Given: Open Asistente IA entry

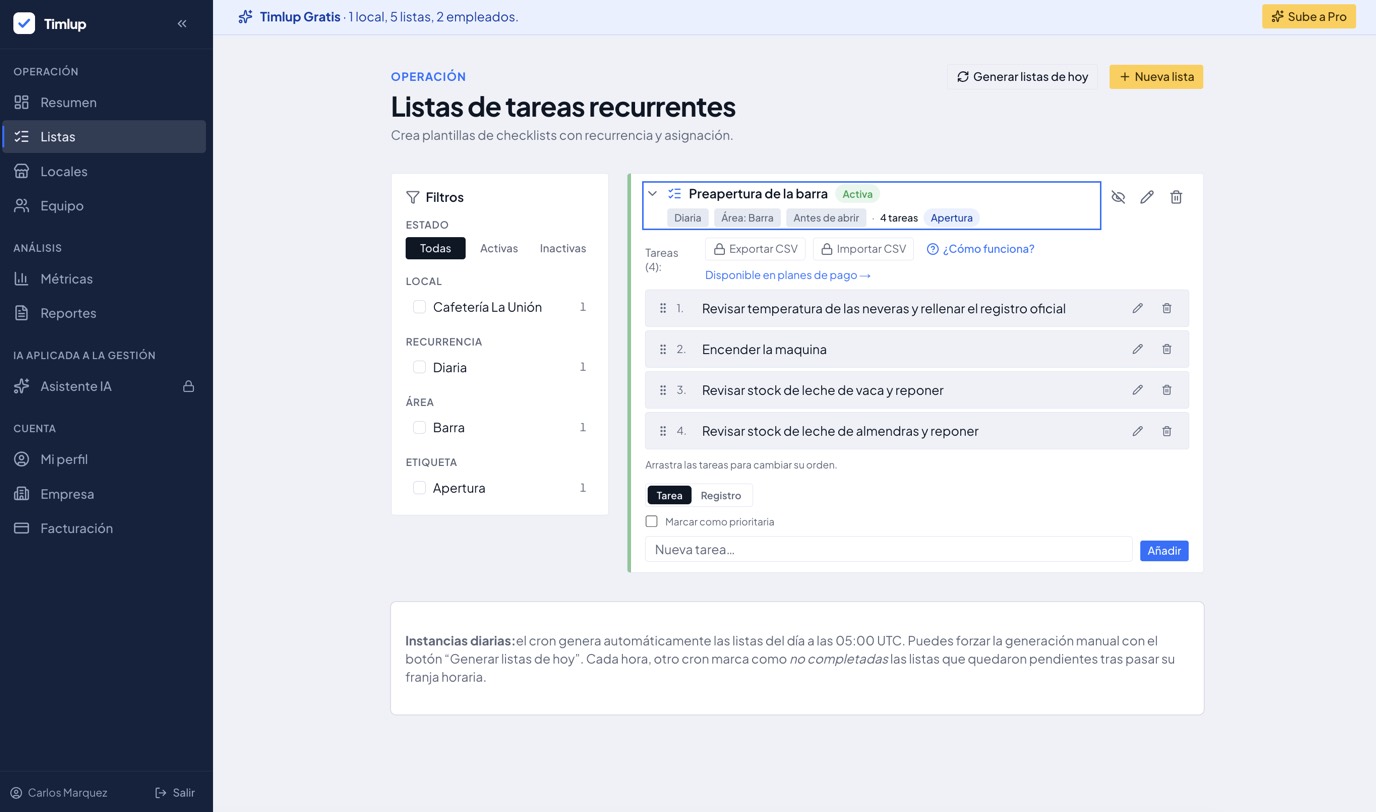Looking at the screenshot, I should coord(104,386).
